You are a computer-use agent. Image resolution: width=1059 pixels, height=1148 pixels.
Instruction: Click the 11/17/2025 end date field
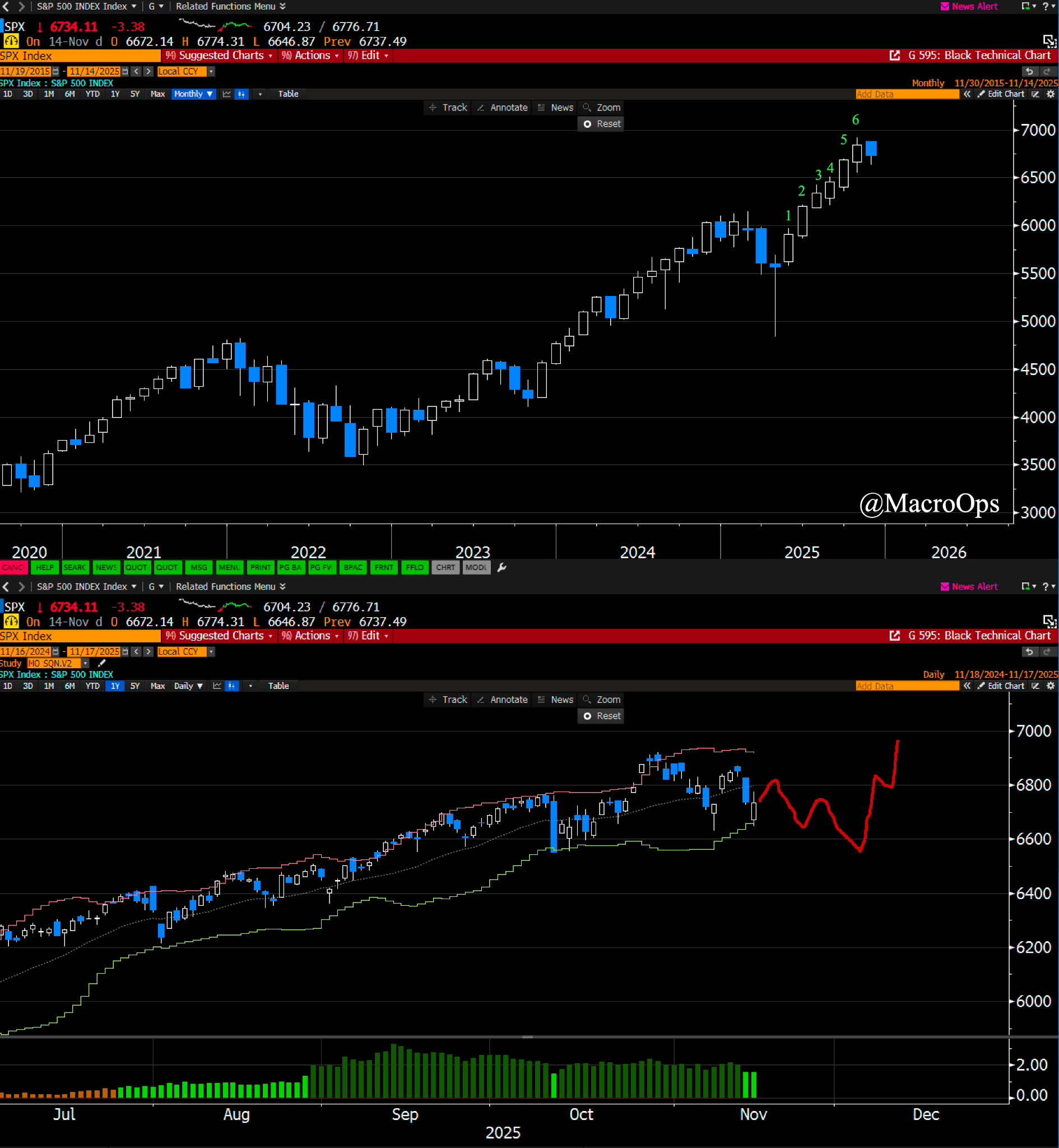(94, 652)
